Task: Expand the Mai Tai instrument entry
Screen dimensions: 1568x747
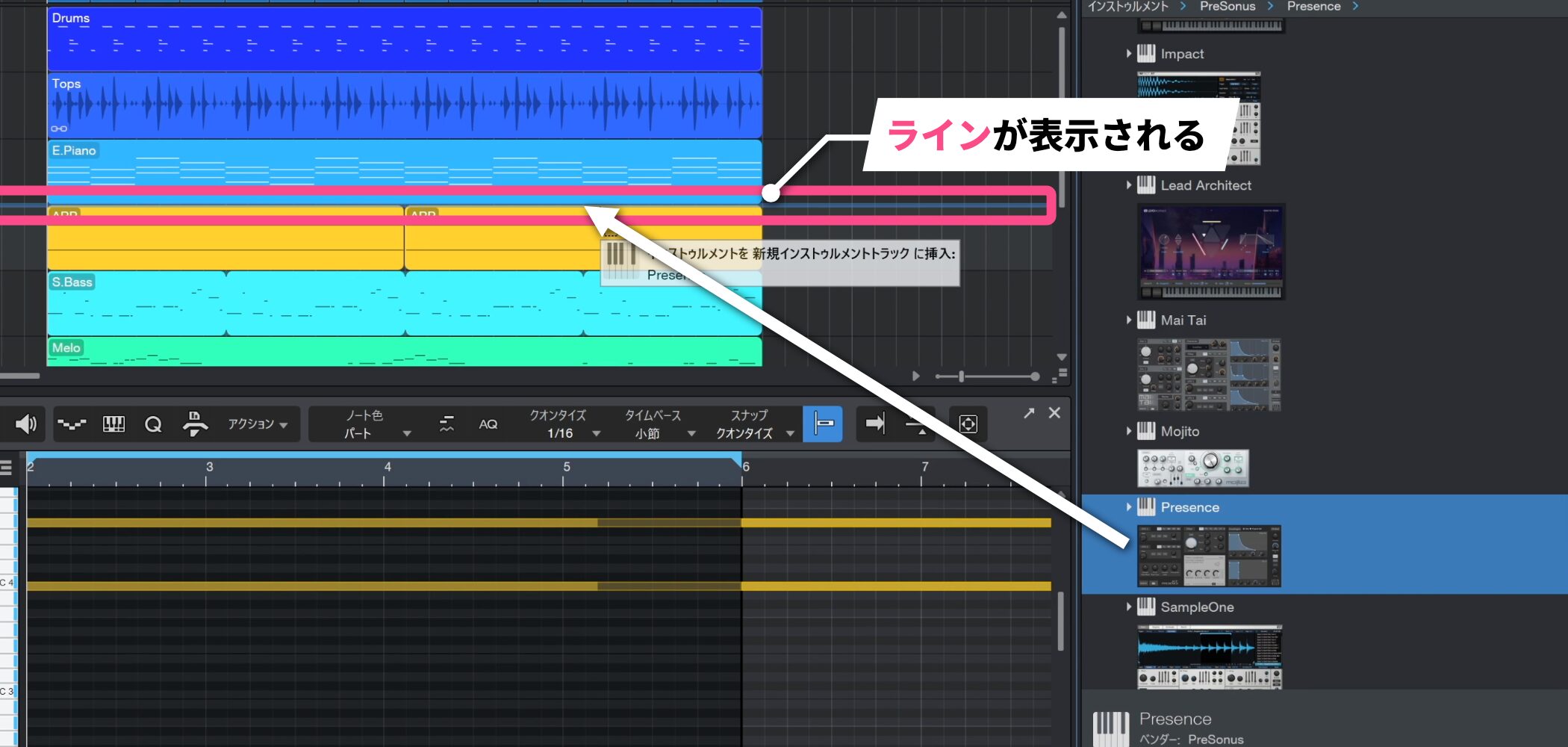Action: tap(1129, 320)
